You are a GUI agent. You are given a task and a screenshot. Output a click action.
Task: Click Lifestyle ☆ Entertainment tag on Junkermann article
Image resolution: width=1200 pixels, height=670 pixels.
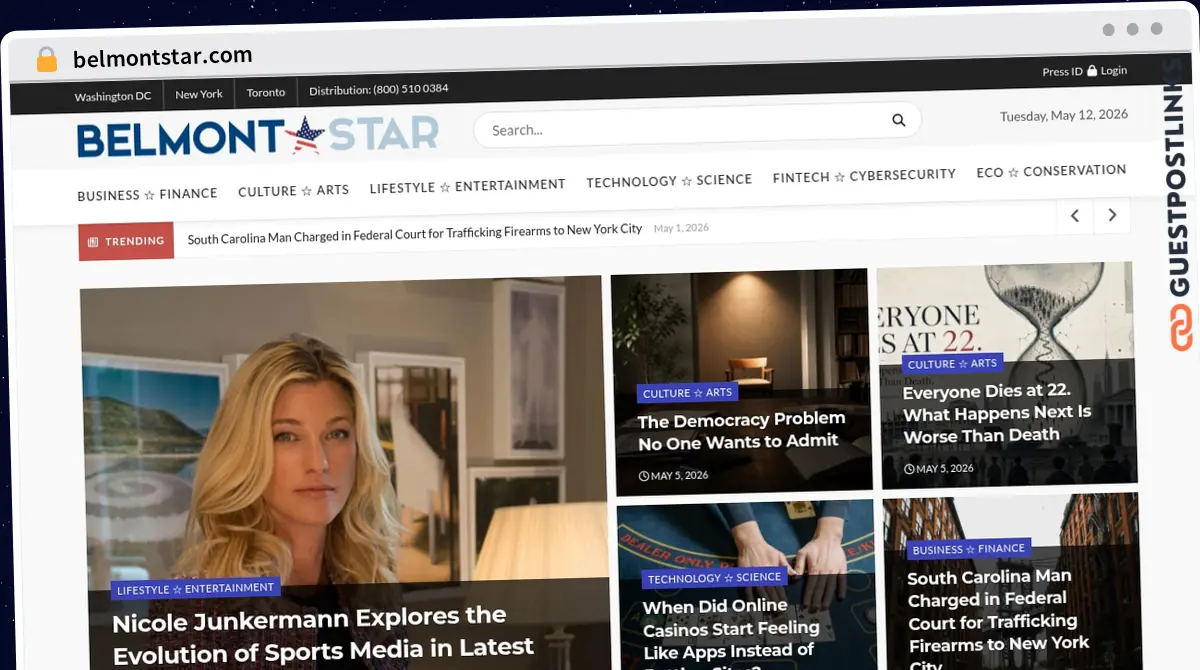click(195, 589)
